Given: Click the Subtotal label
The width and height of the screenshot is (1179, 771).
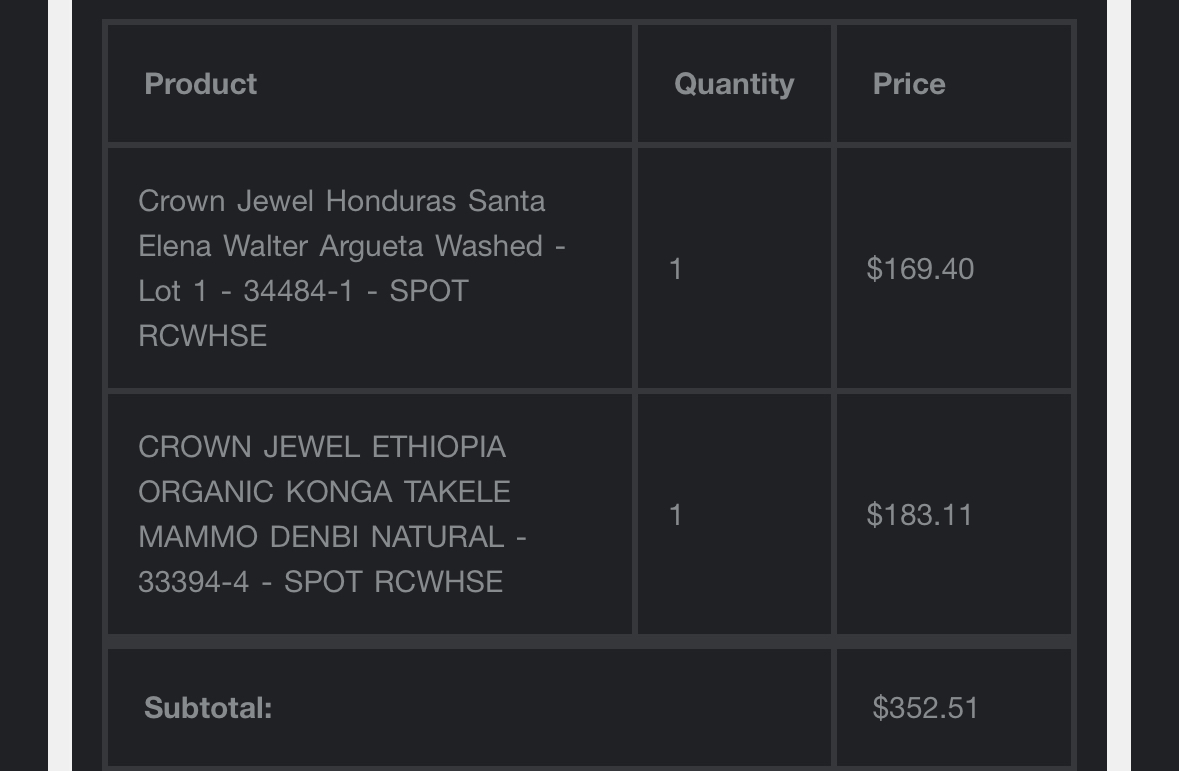Looking at the screenshot, I should (x=208, y=708).
